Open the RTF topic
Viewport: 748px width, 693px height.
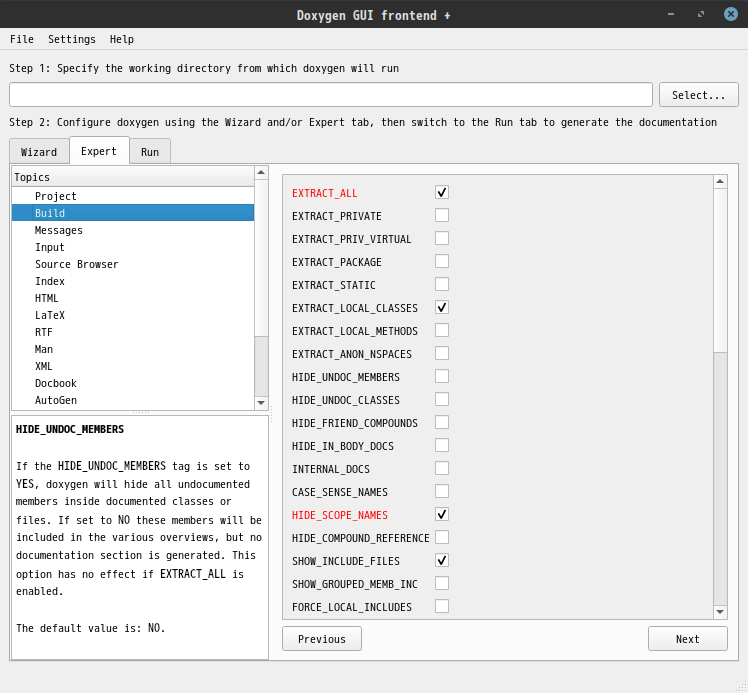133,332
